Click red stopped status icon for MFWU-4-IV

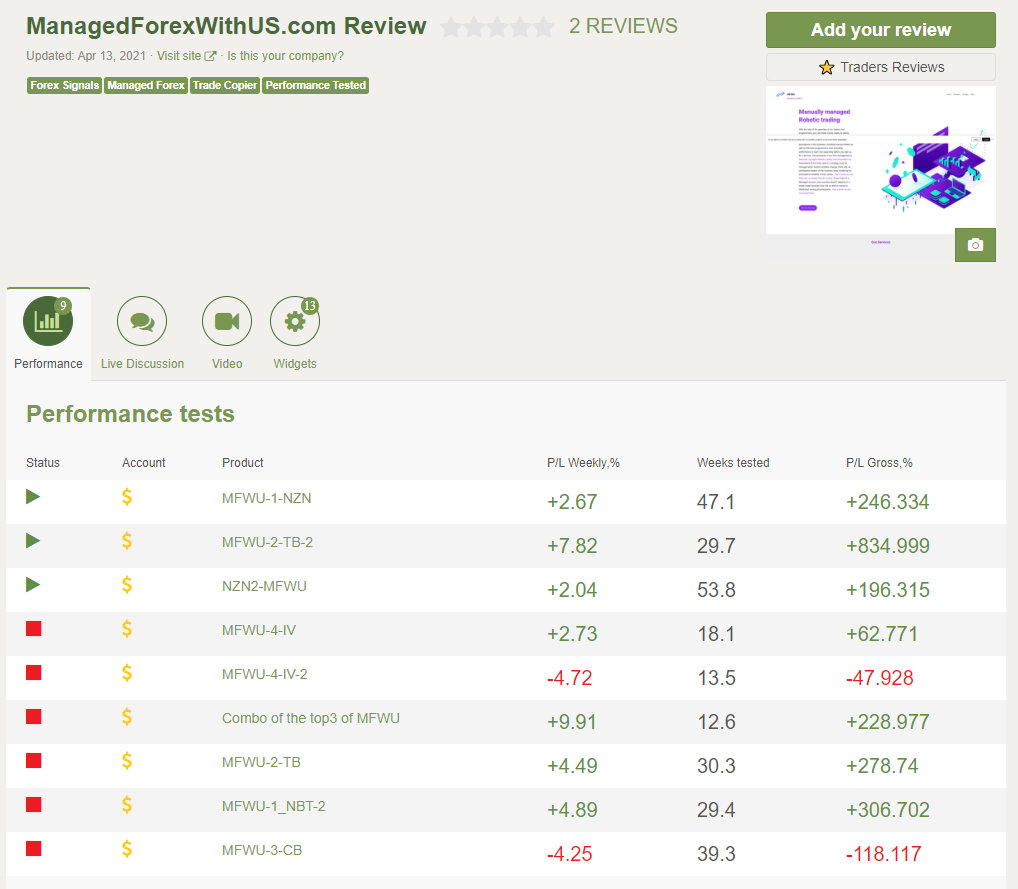[x=33, y=629]
